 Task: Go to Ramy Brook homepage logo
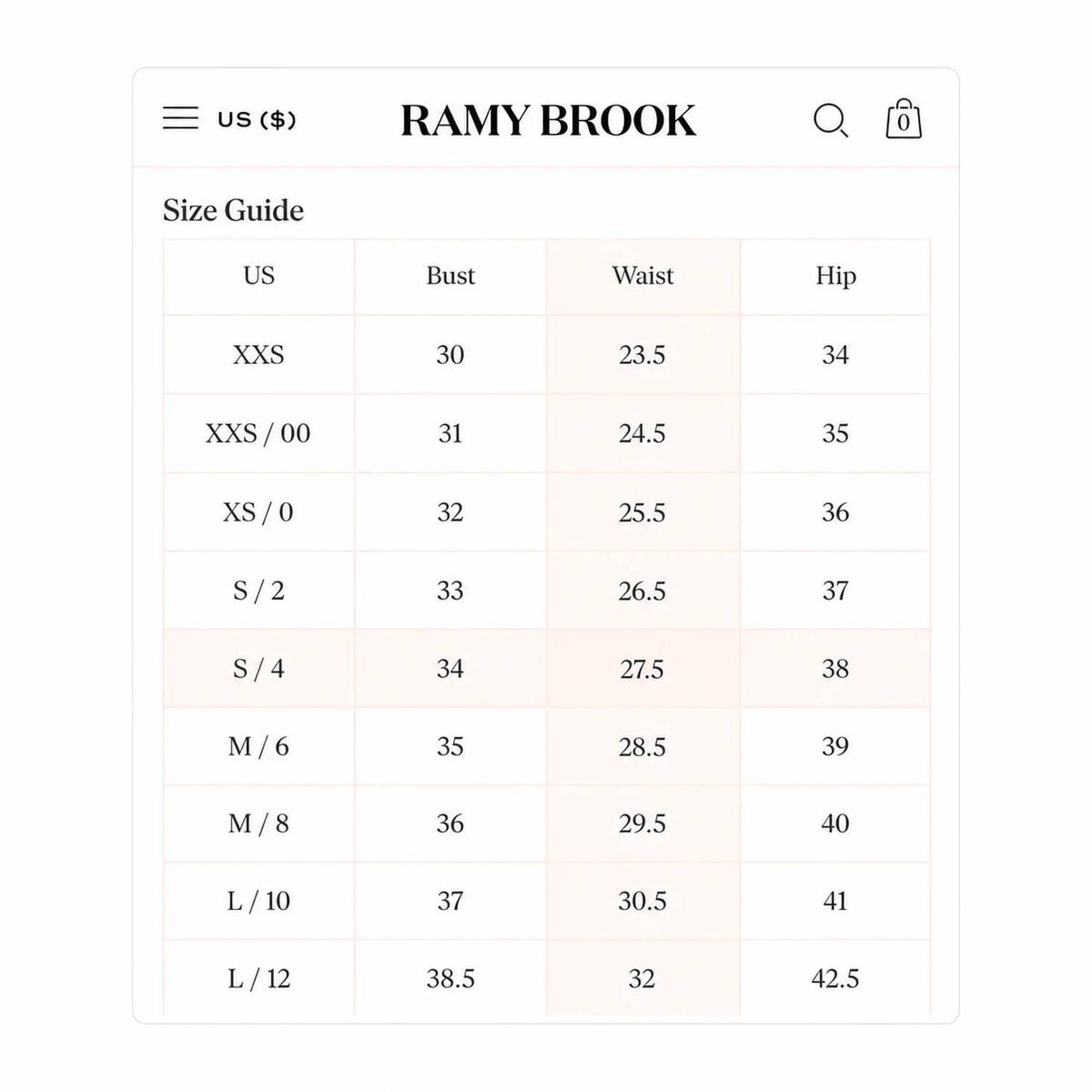[x=549, y=121]
